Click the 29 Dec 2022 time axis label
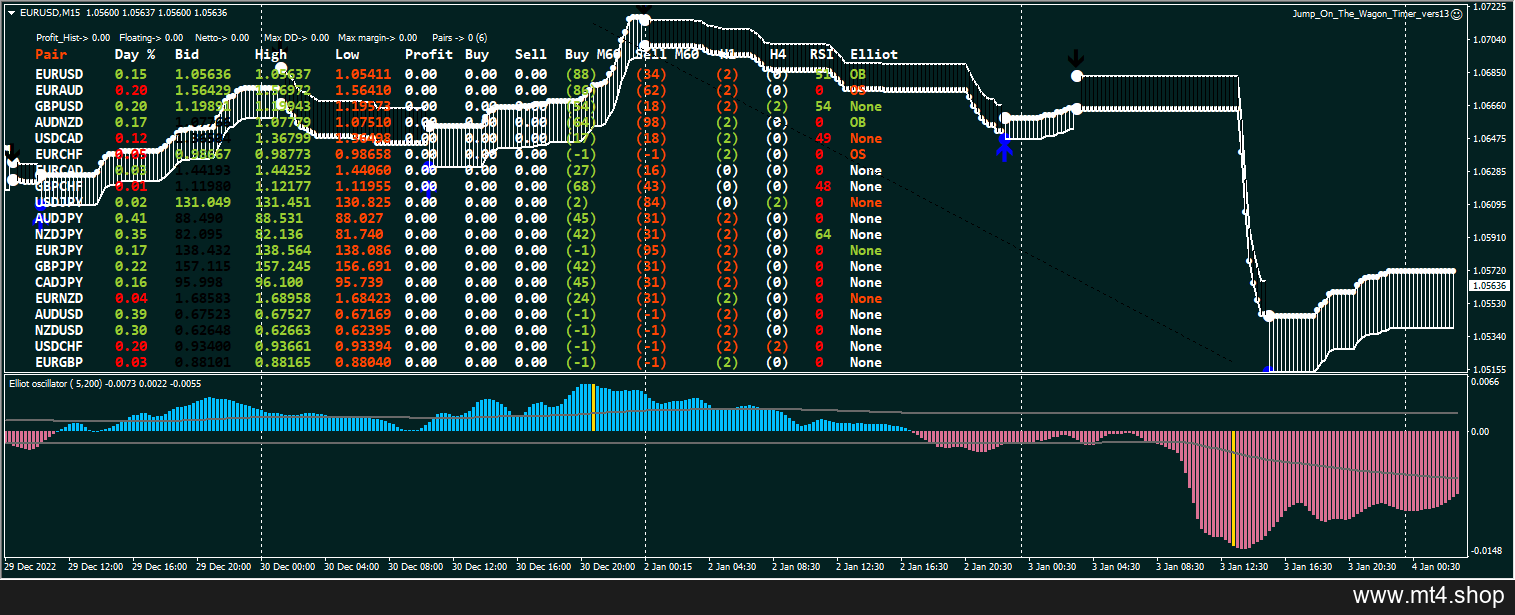The height and width of the screenshot is (615, 1515). pos(30,566)
